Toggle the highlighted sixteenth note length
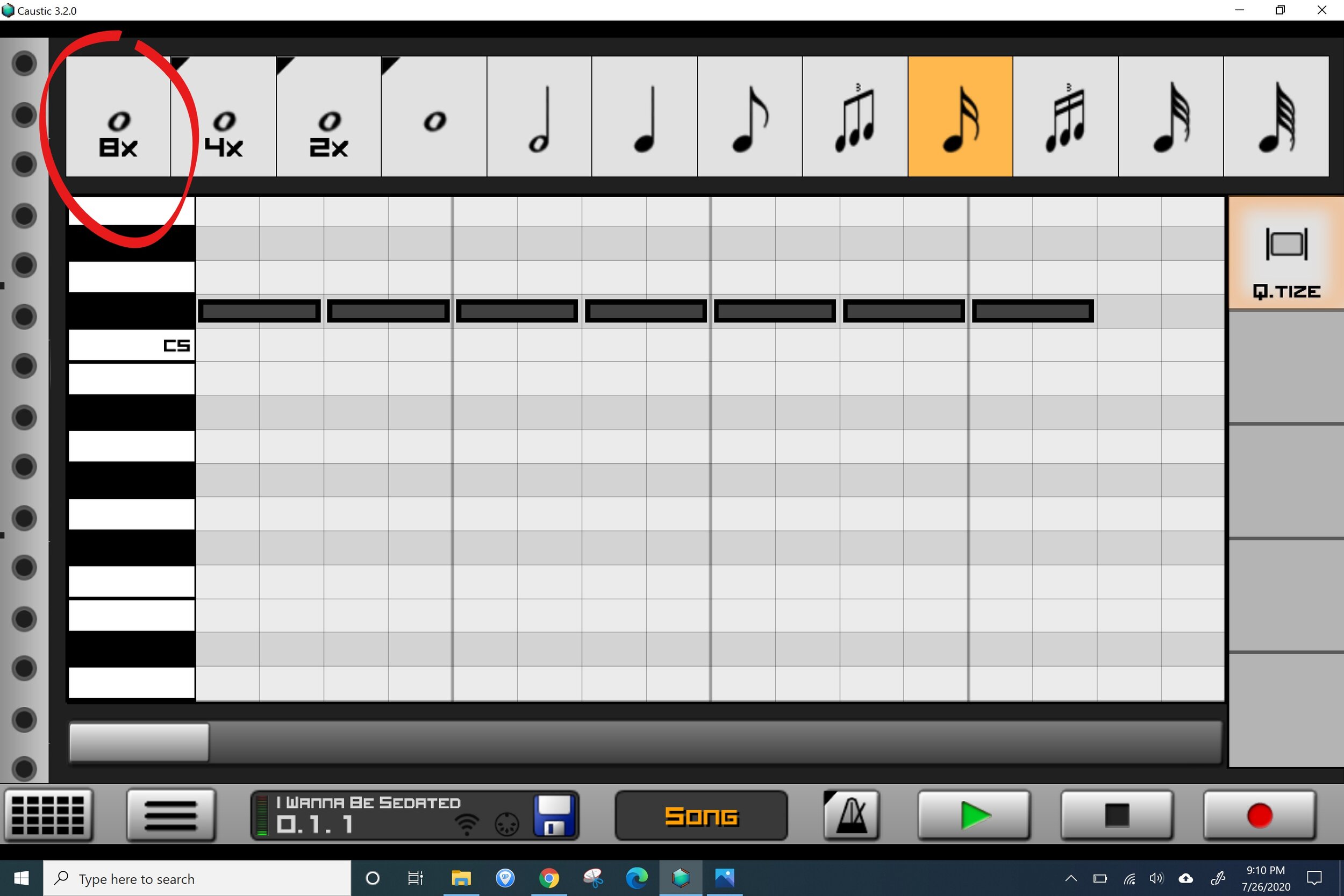 [960, 117]
